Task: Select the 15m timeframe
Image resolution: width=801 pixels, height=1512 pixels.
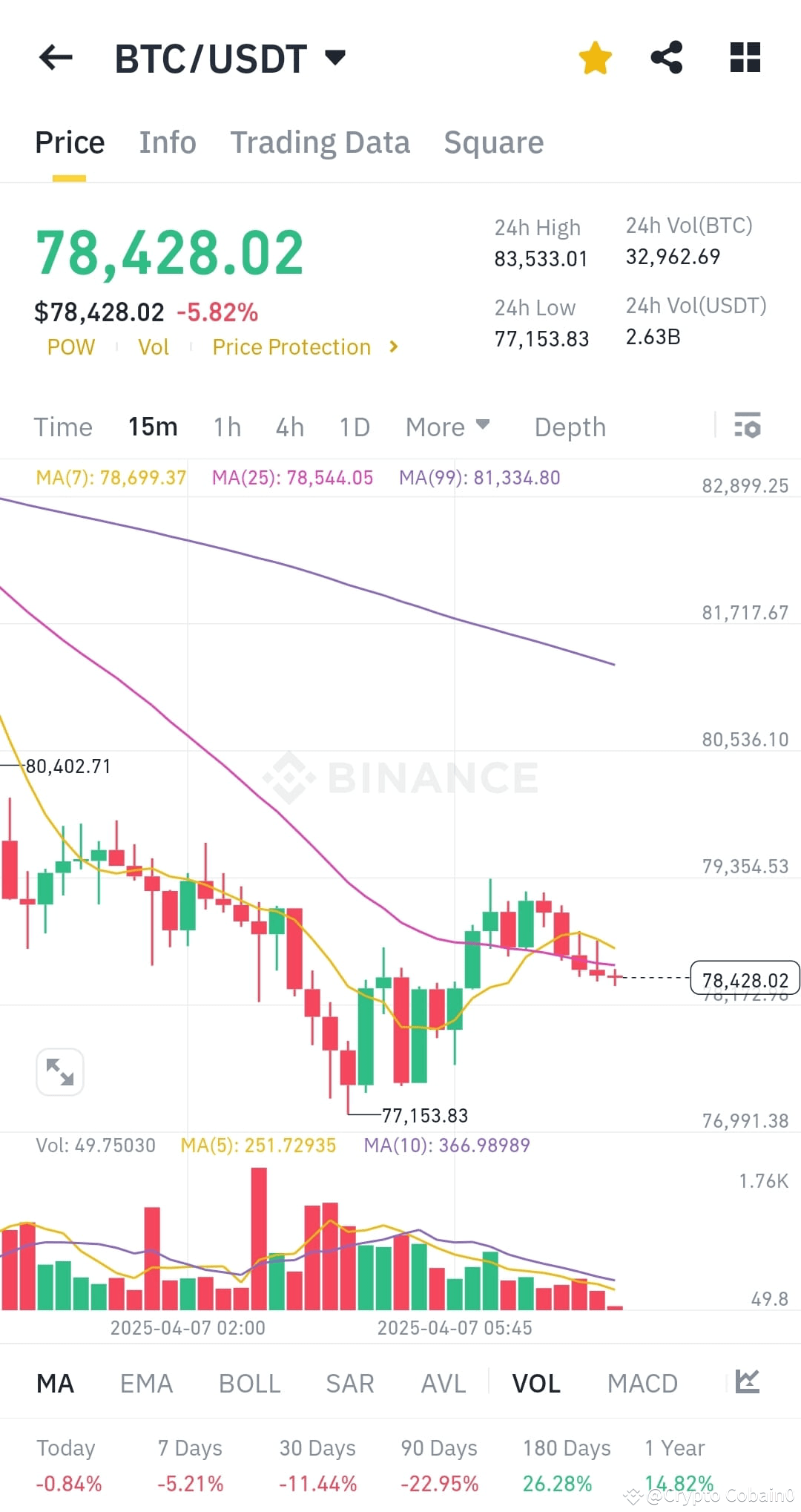Action: (153, 427)
